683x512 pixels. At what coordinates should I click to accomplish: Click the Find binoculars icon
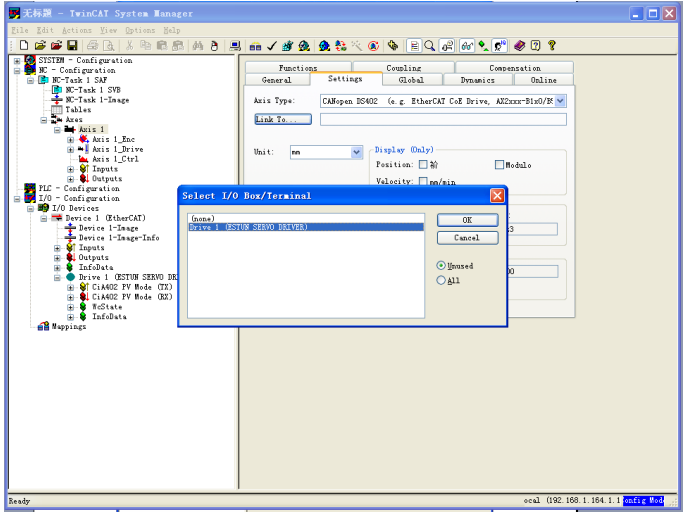click(198, 45)
